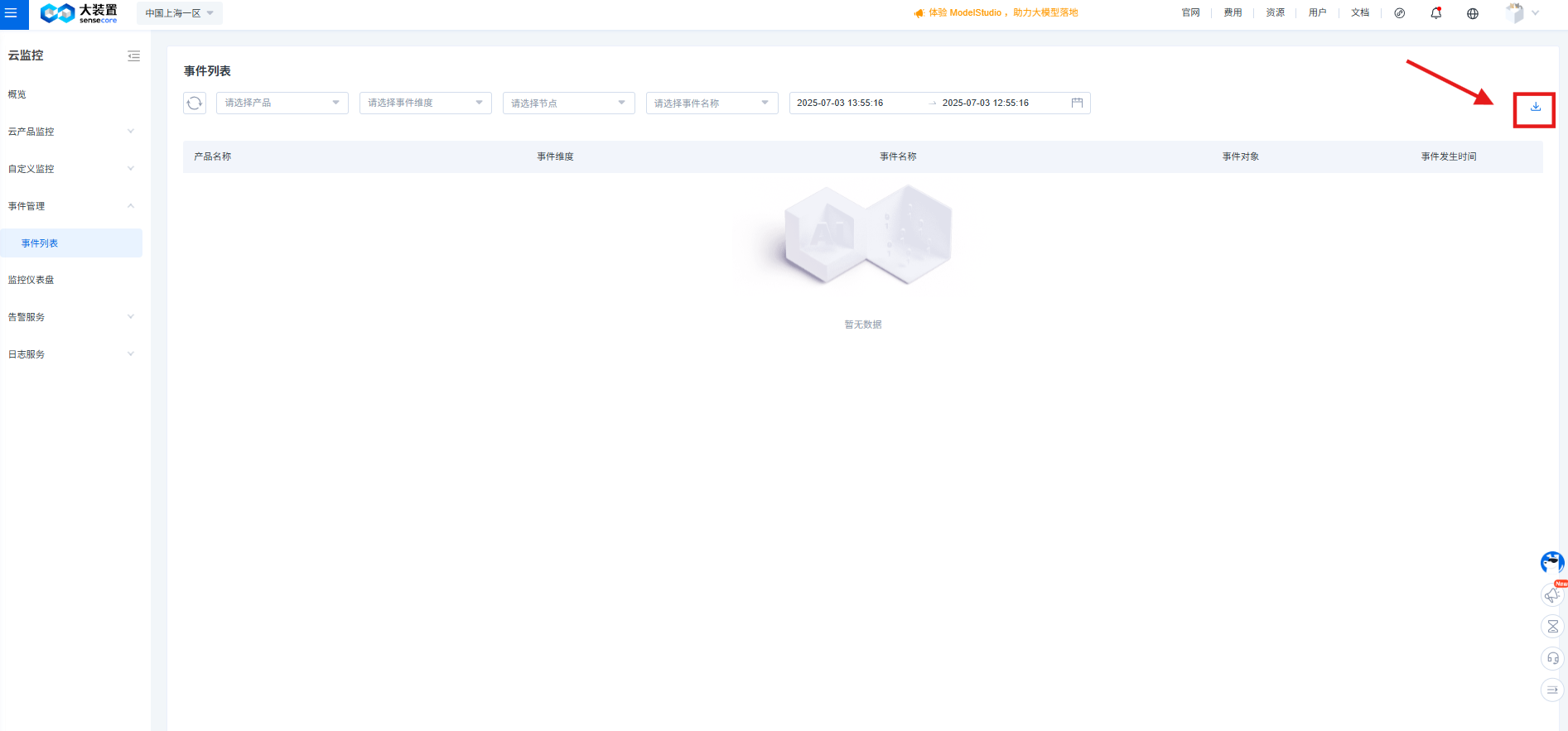Refresh the event list
Viewport: 1568px width, 731px height.
tap(195, 103)
